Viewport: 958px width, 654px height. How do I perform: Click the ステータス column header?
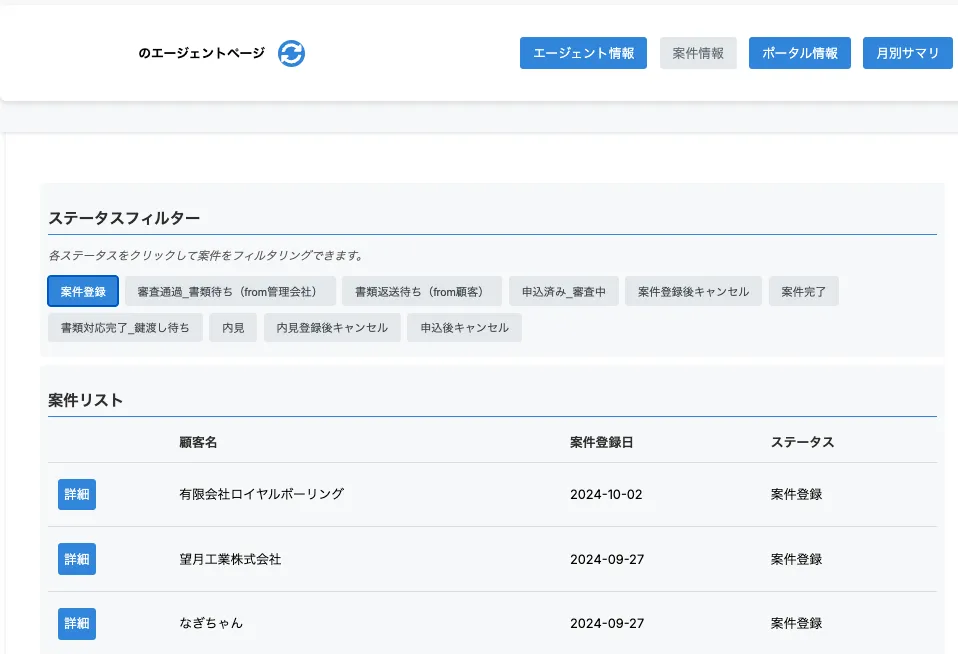(x=802, y=443)
